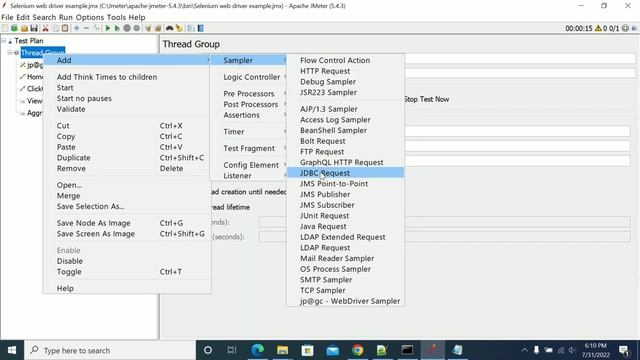Click the Search binoculars icon
This screenshot has height=360, width=640.
click(x=169, y=28)
